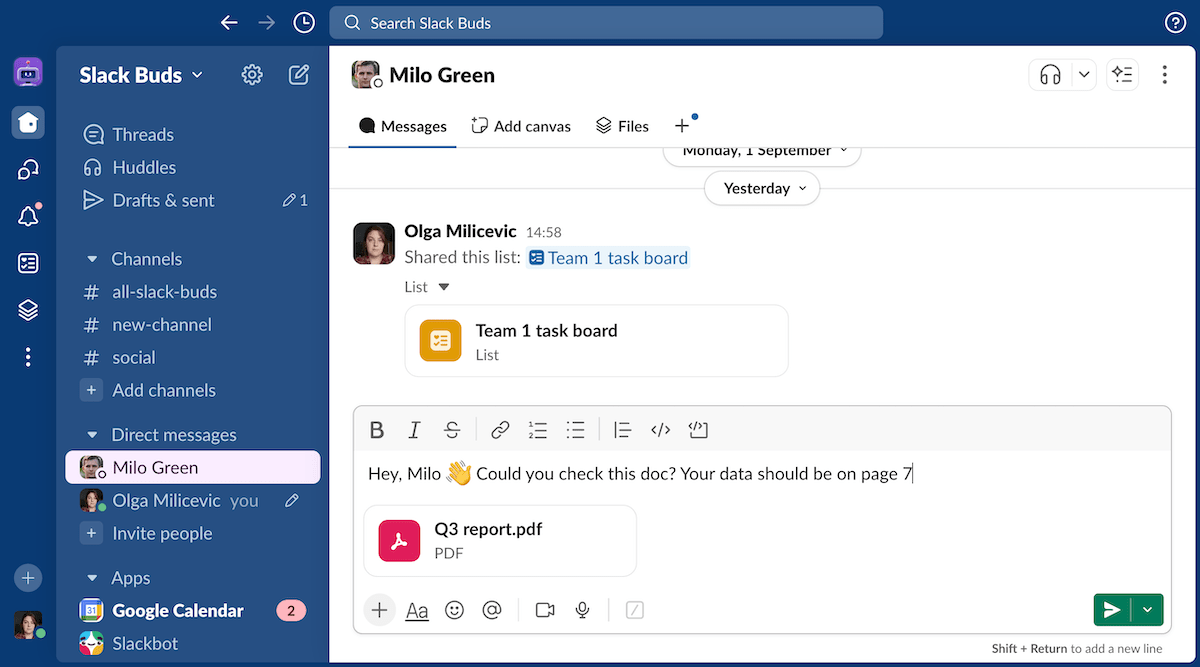Insert a code block
1200x667 pixels.
(698, 430)
